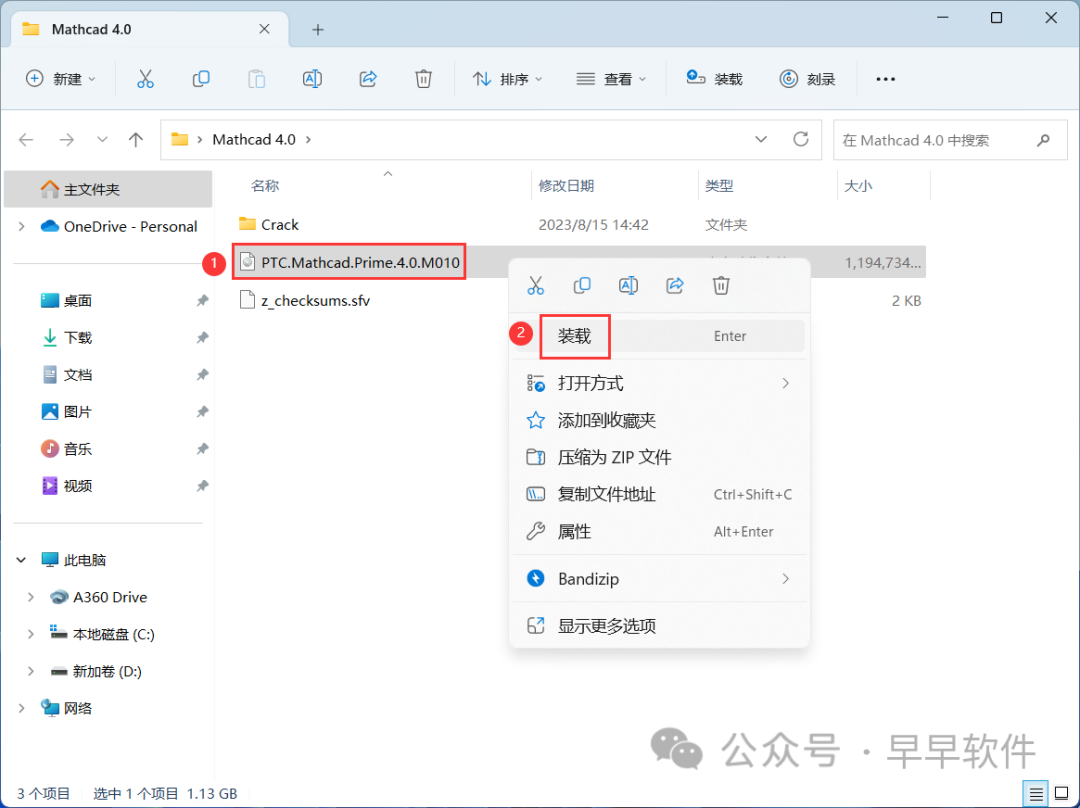The height and width of the screenshot is (808, 1080).
Task: Click the chevron after Mathcad 4.0 breadcrumb
Action: pyautogui.click(x=308, y=140)
